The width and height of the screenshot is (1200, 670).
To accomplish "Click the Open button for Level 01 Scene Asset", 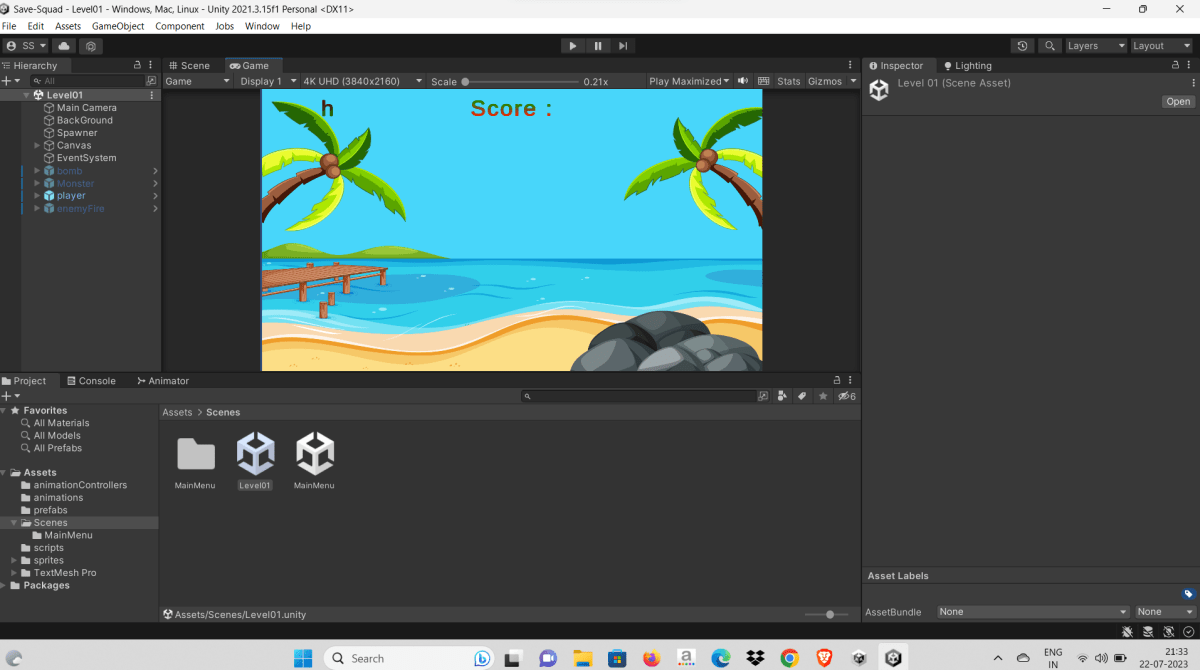I will (1177, 101).
